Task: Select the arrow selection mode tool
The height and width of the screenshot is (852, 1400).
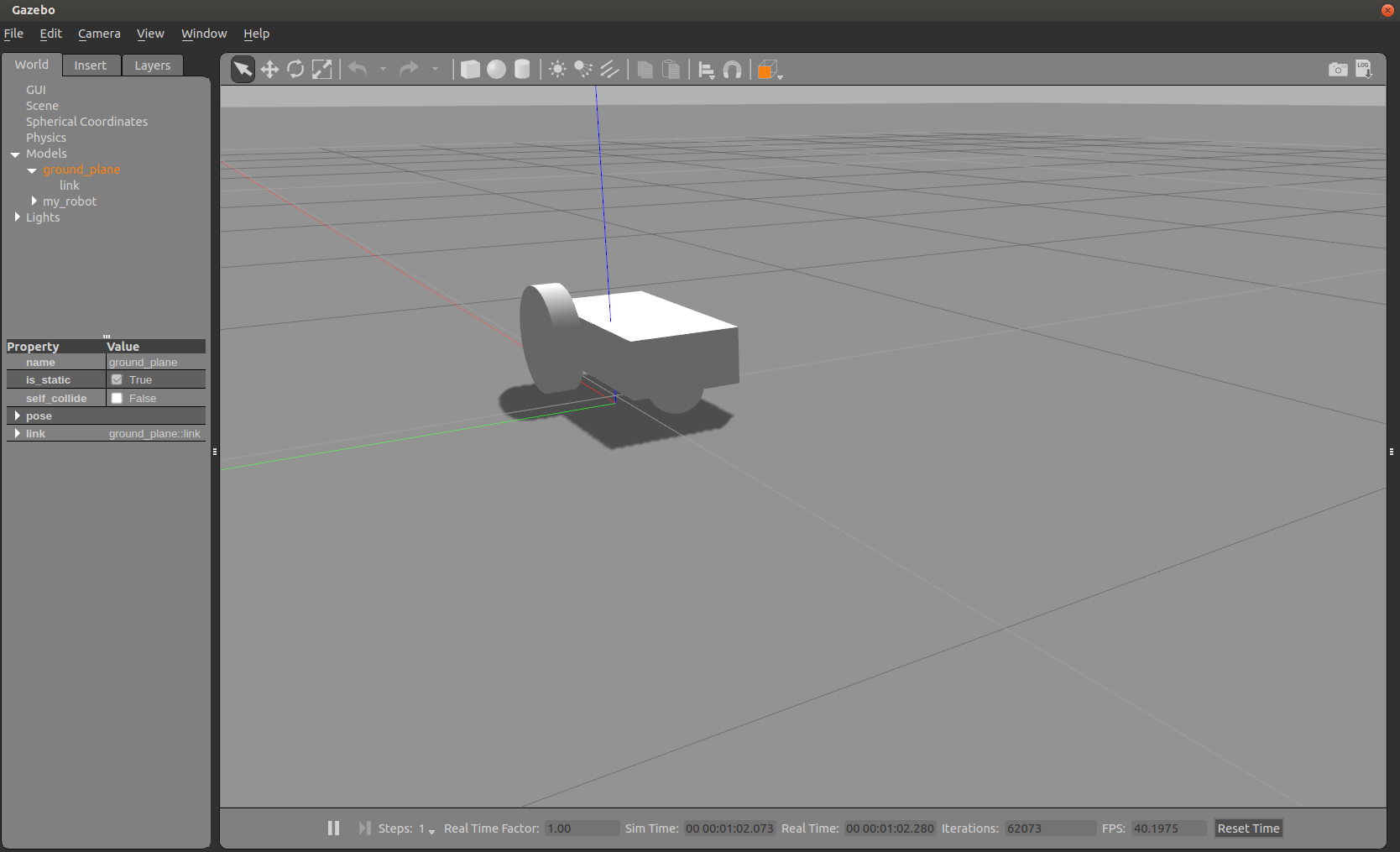Action: pos(243,70)
